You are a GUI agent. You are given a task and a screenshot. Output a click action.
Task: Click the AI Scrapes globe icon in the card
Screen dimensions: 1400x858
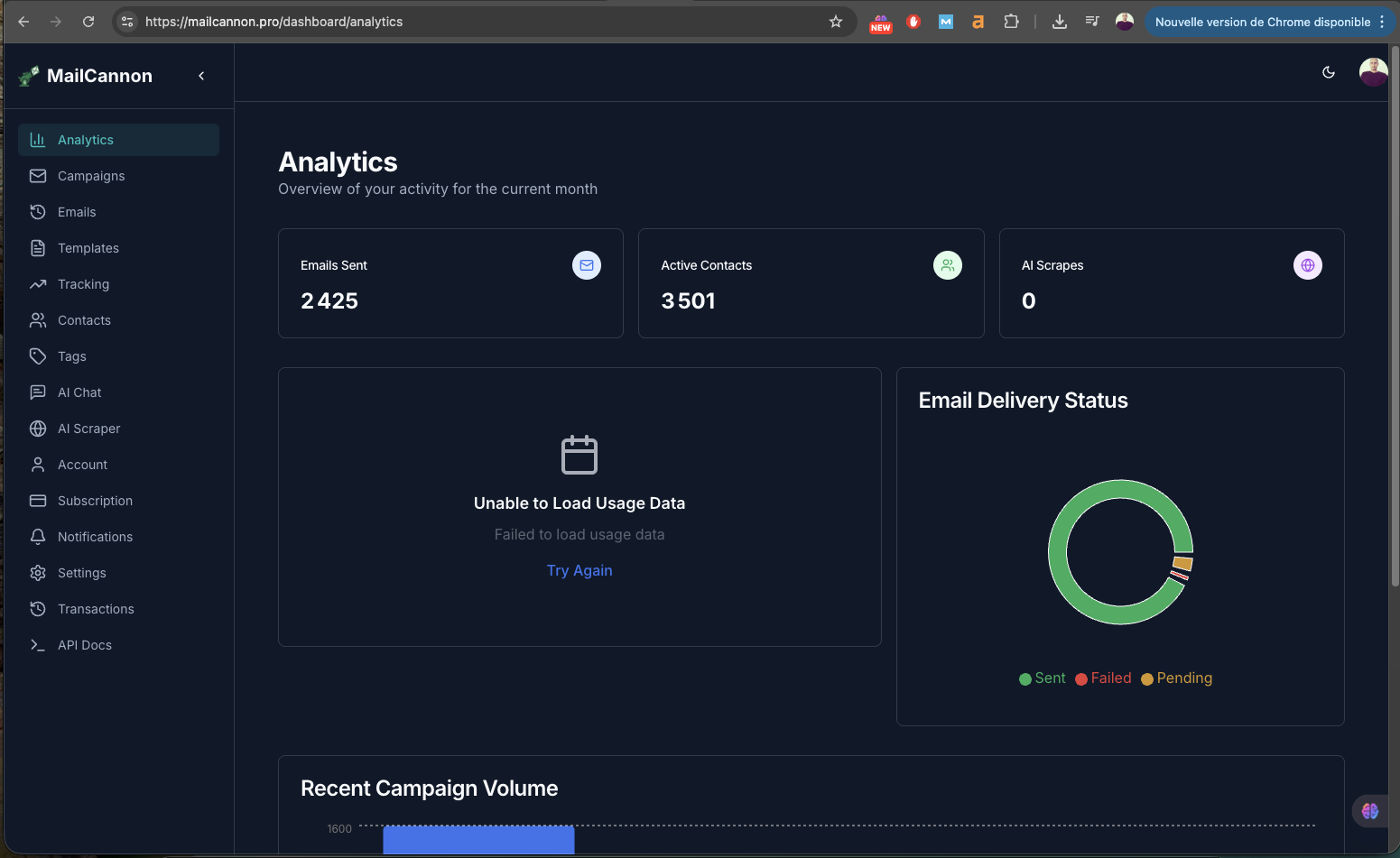point(1308,265)
